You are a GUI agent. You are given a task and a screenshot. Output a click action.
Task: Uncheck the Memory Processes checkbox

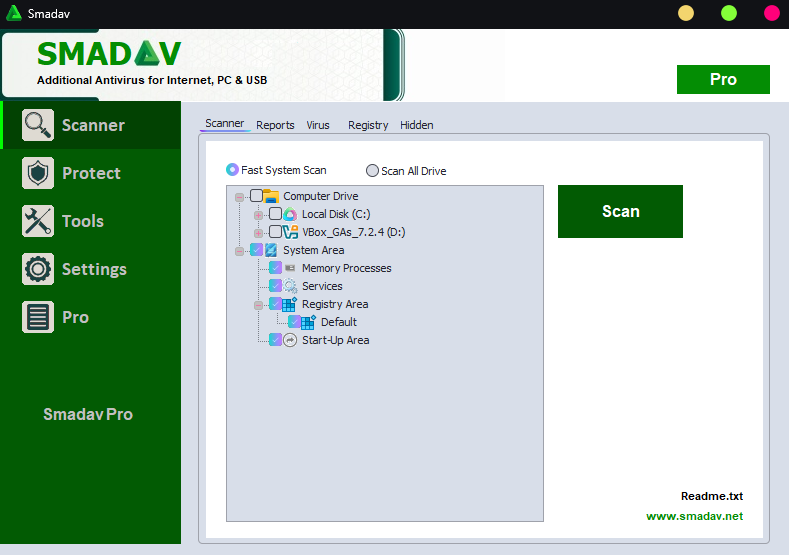coord(275,268)
